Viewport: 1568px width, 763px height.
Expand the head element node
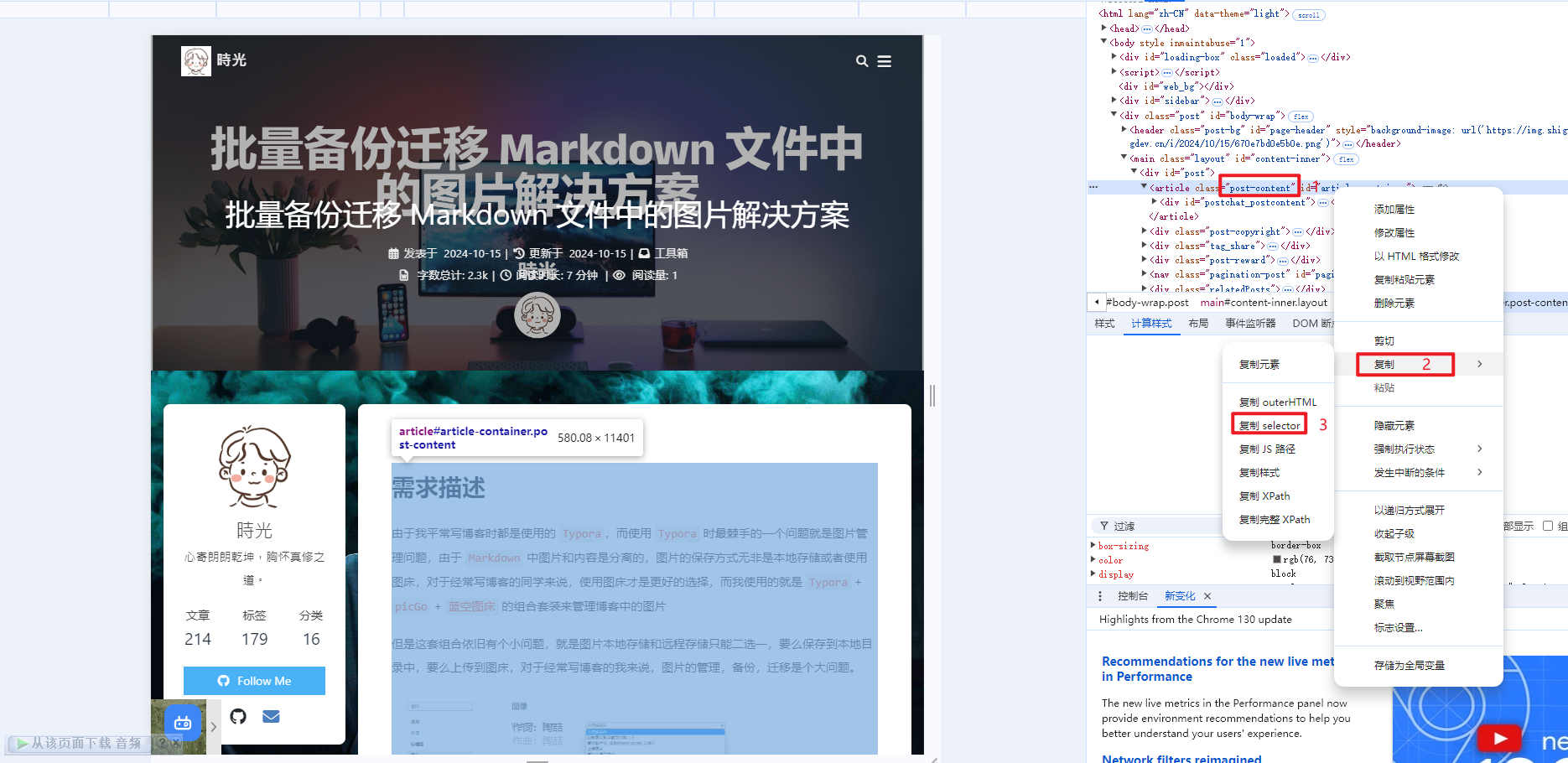coord(1104,29)
